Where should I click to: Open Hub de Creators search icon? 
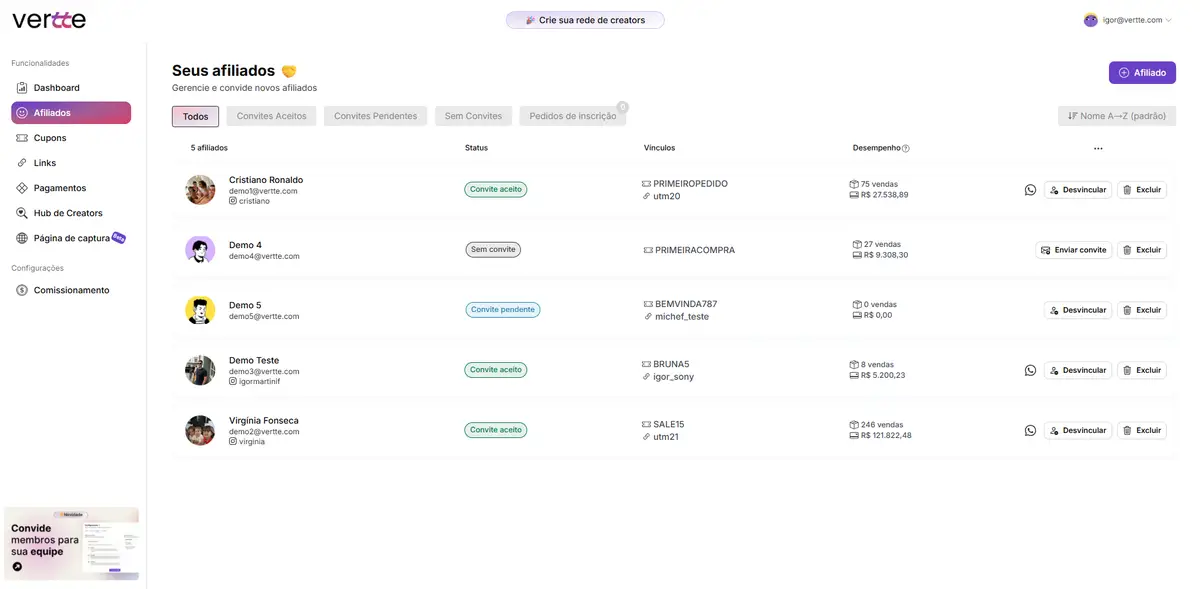pos(22,212)
